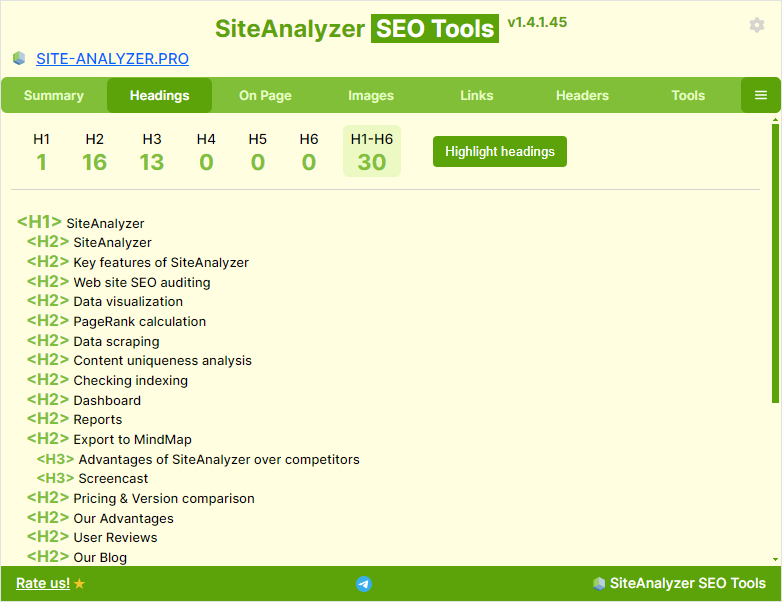This screenshot has height=602, width=782.
Task: Click the Rate us! link
Action: point(43,583)
